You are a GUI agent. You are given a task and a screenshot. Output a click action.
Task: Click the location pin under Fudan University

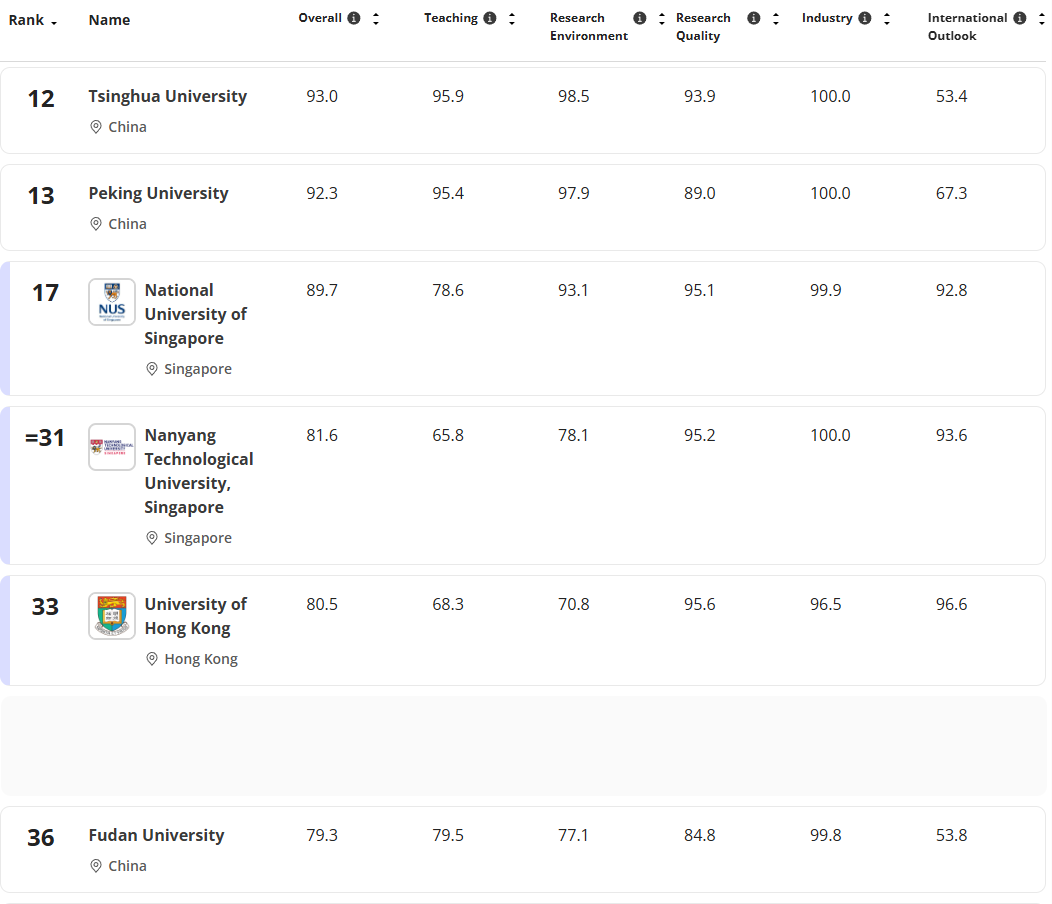pyautogui.click(x=96, y=866)
